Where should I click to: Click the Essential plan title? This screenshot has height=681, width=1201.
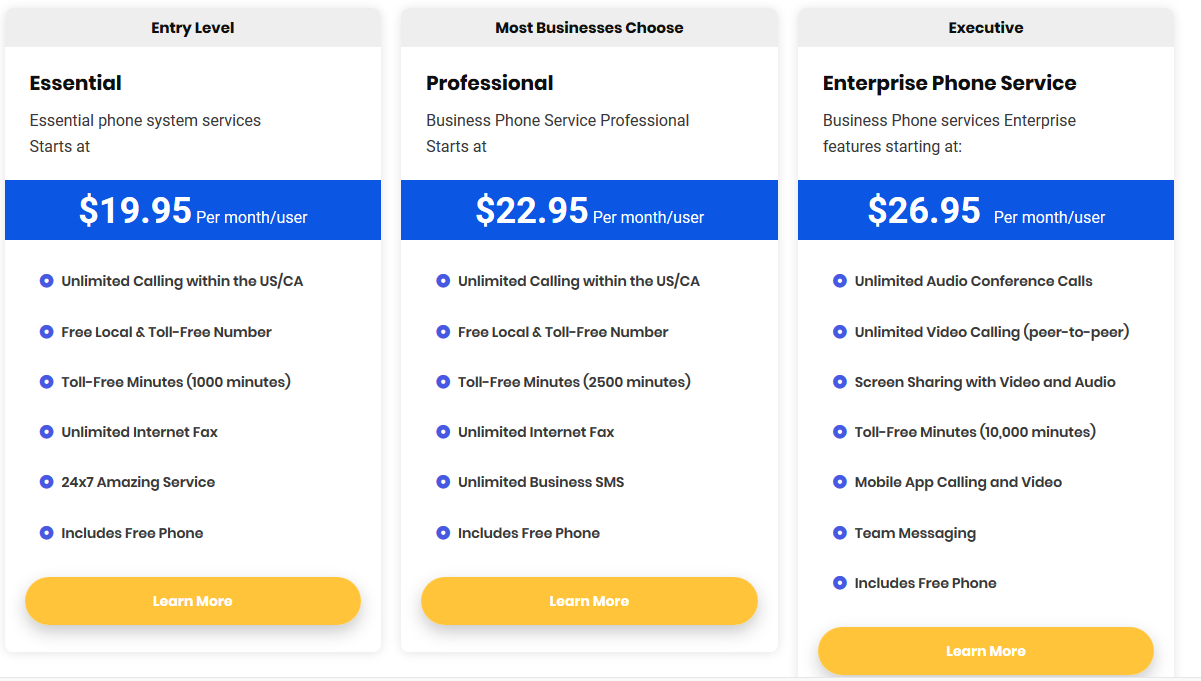[x=76, y=83]
